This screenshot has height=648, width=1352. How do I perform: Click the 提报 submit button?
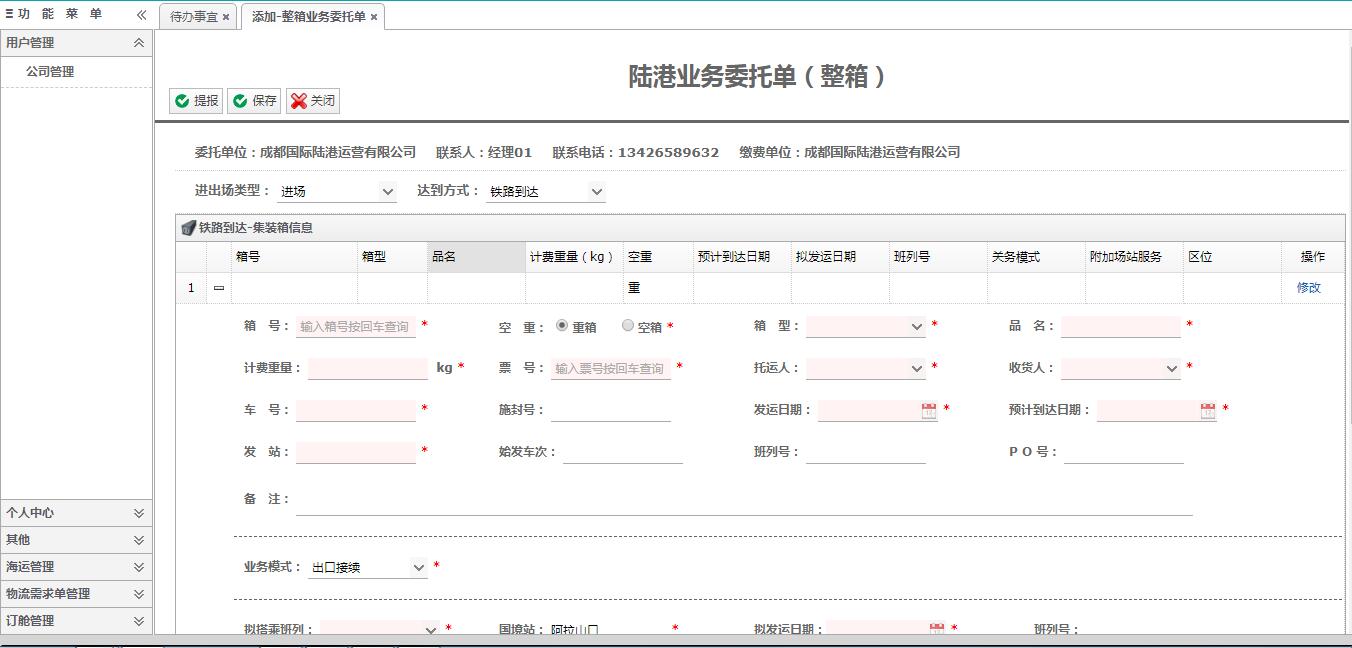click(x=196, y=101)
